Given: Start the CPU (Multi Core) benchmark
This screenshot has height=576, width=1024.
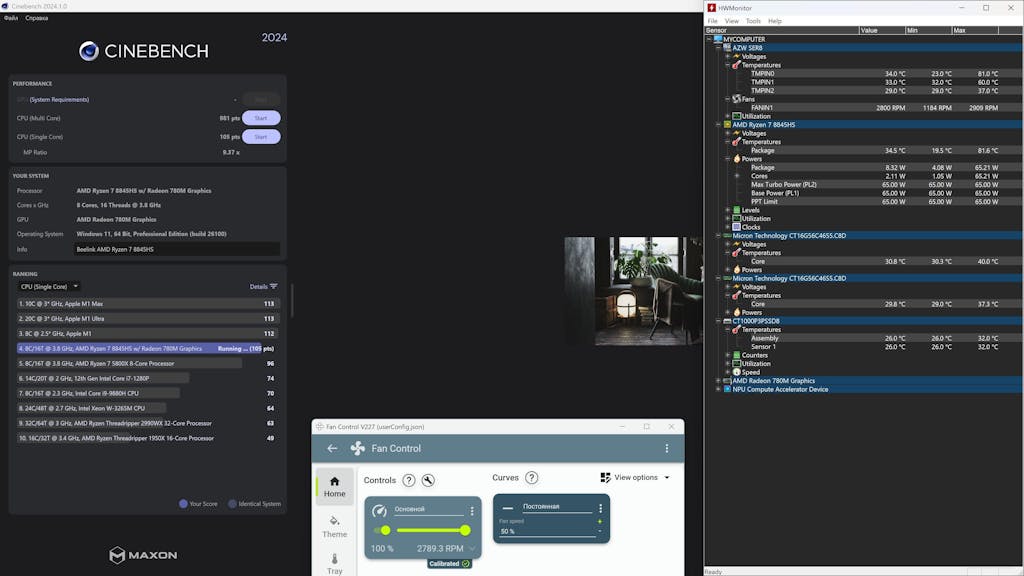Looking at the screenshot, I should (261, 118).
